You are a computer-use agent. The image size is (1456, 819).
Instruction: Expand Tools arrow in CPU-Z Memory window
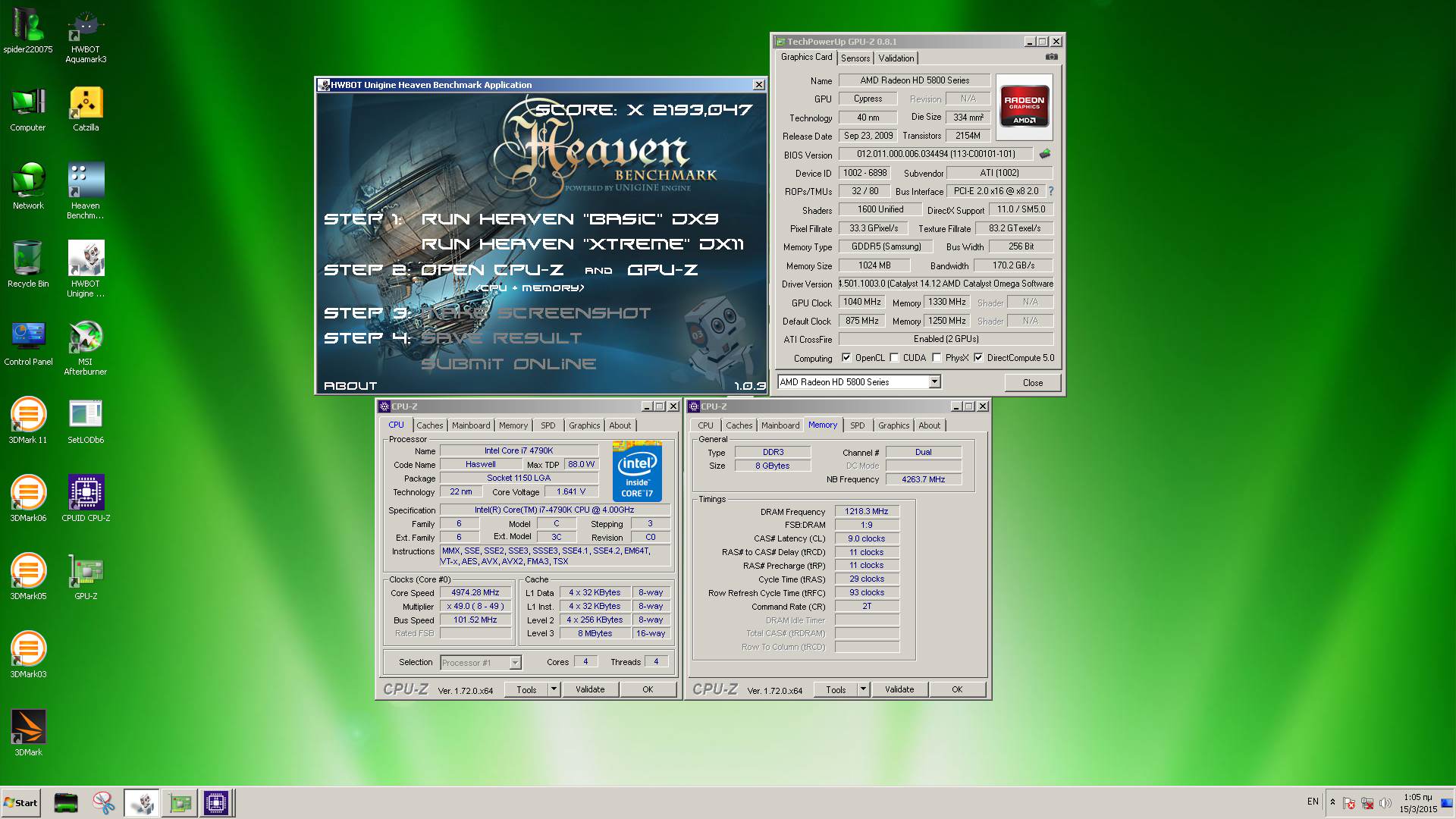click(x=863, y=689)
